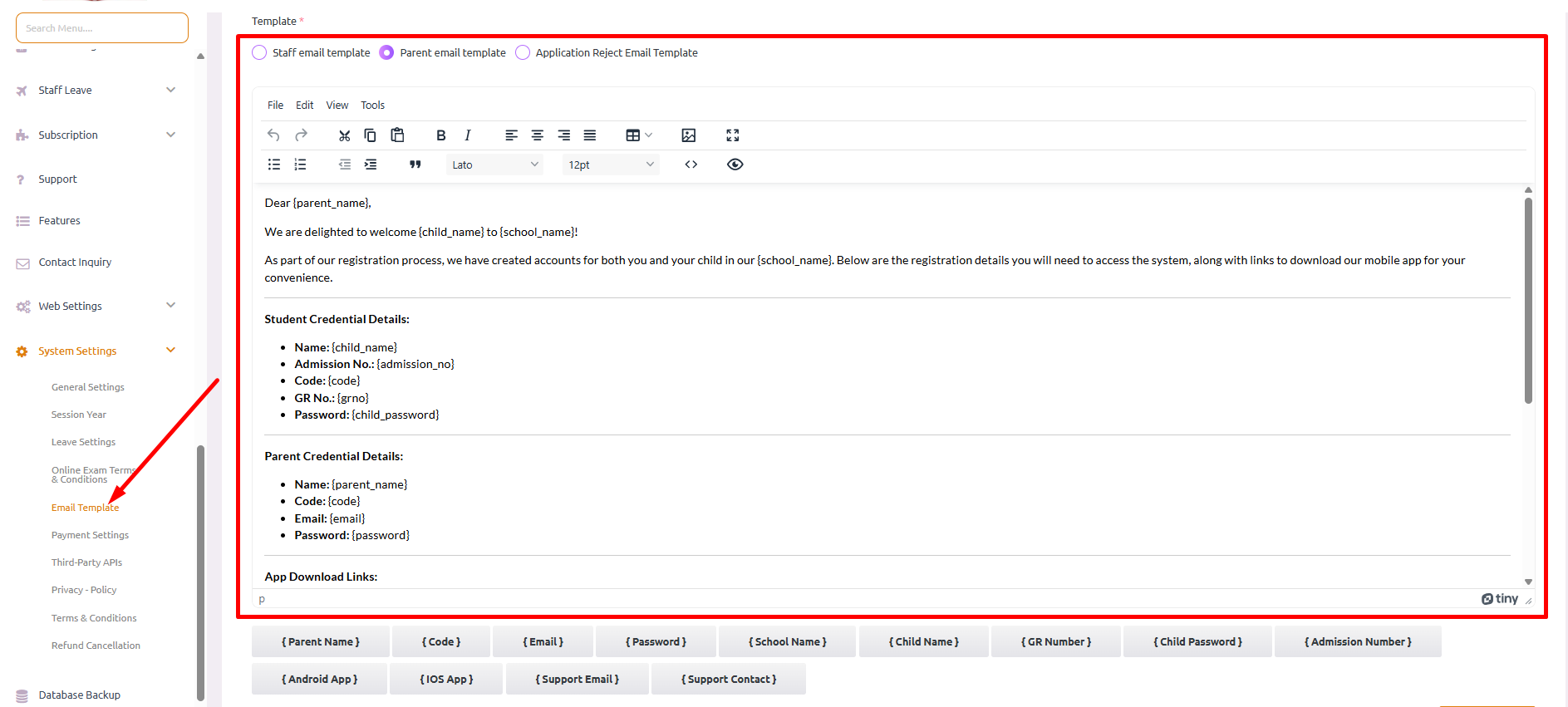
Task: Click the Search Menu input field
Action: coord(102,28)
